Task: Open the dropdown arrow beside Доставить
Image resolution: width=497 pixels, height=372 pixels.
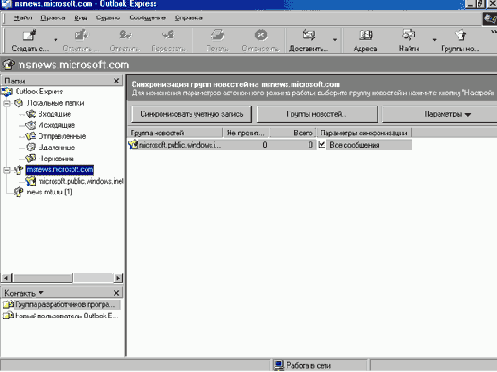Action: [335, 40]
